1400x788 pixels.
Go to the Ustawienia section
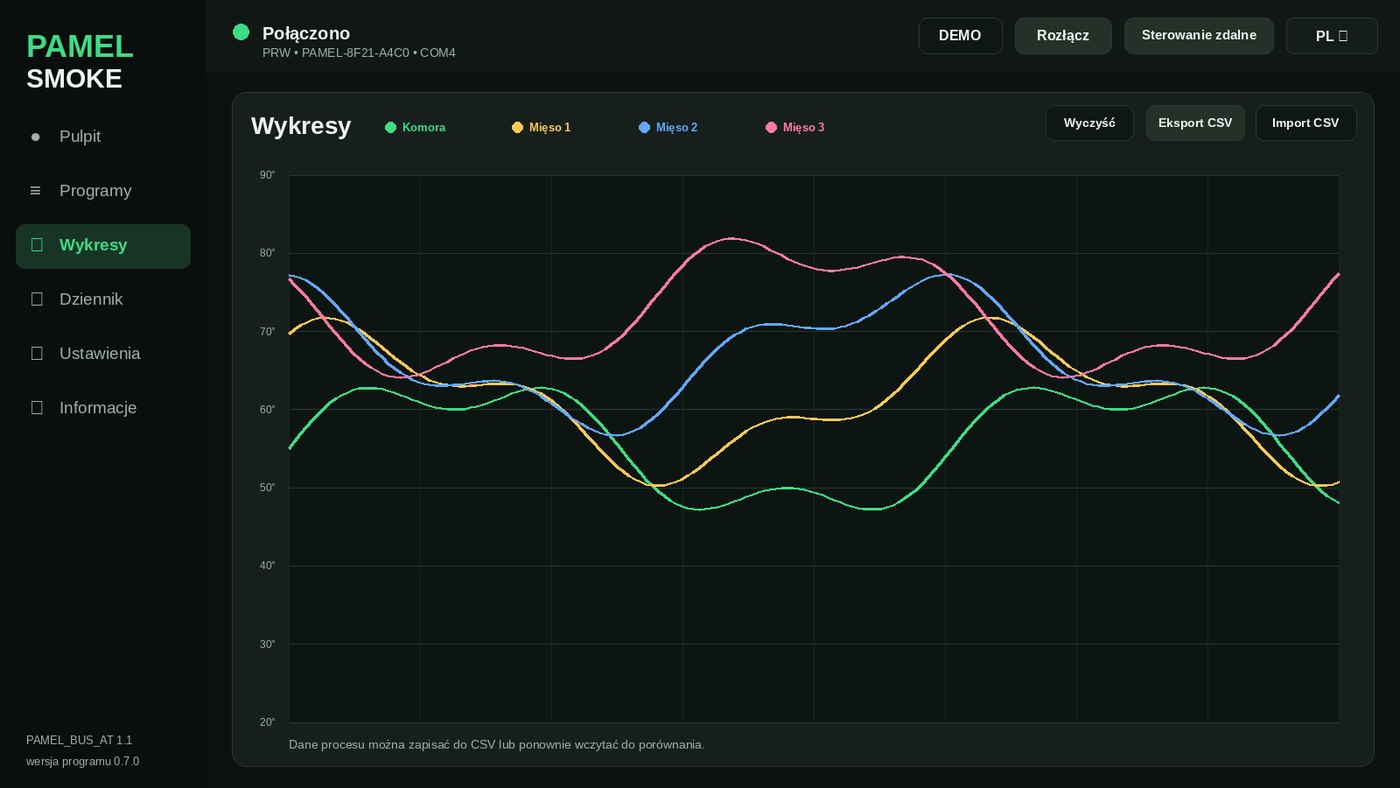click(103, 354)
